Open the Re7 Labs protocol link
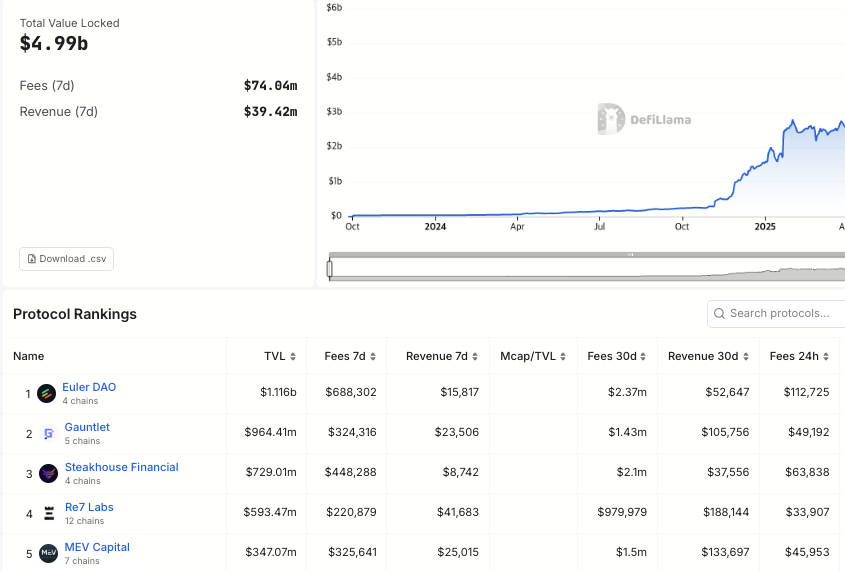The height and width of the screenshot is (571, 845). pos(89,507)
